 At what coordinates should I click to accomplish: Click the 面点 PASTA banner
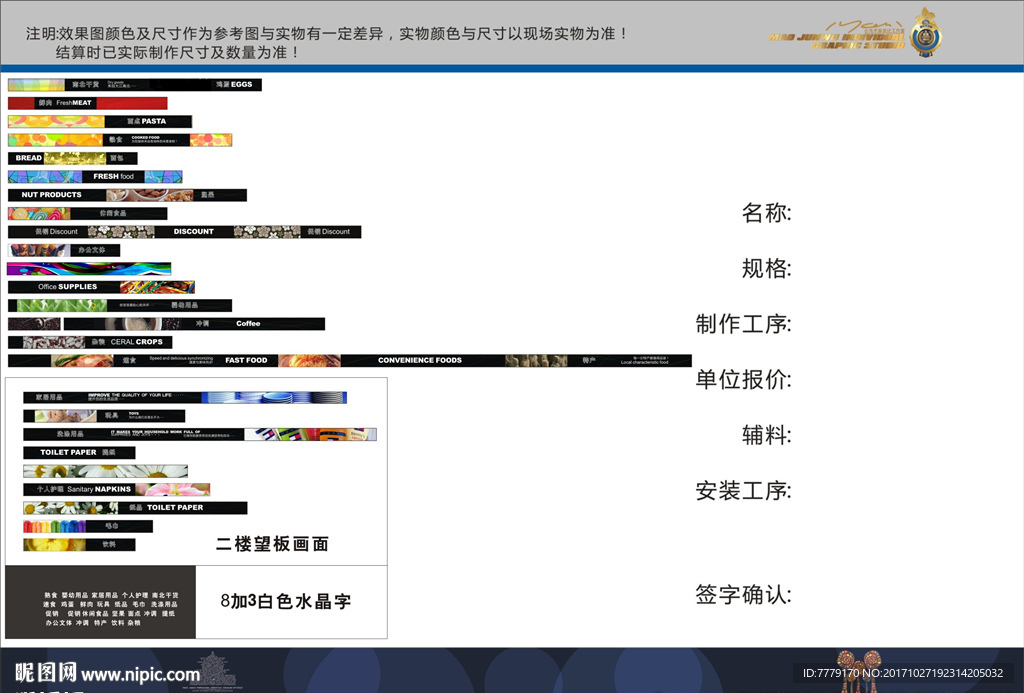pos(100,121)
